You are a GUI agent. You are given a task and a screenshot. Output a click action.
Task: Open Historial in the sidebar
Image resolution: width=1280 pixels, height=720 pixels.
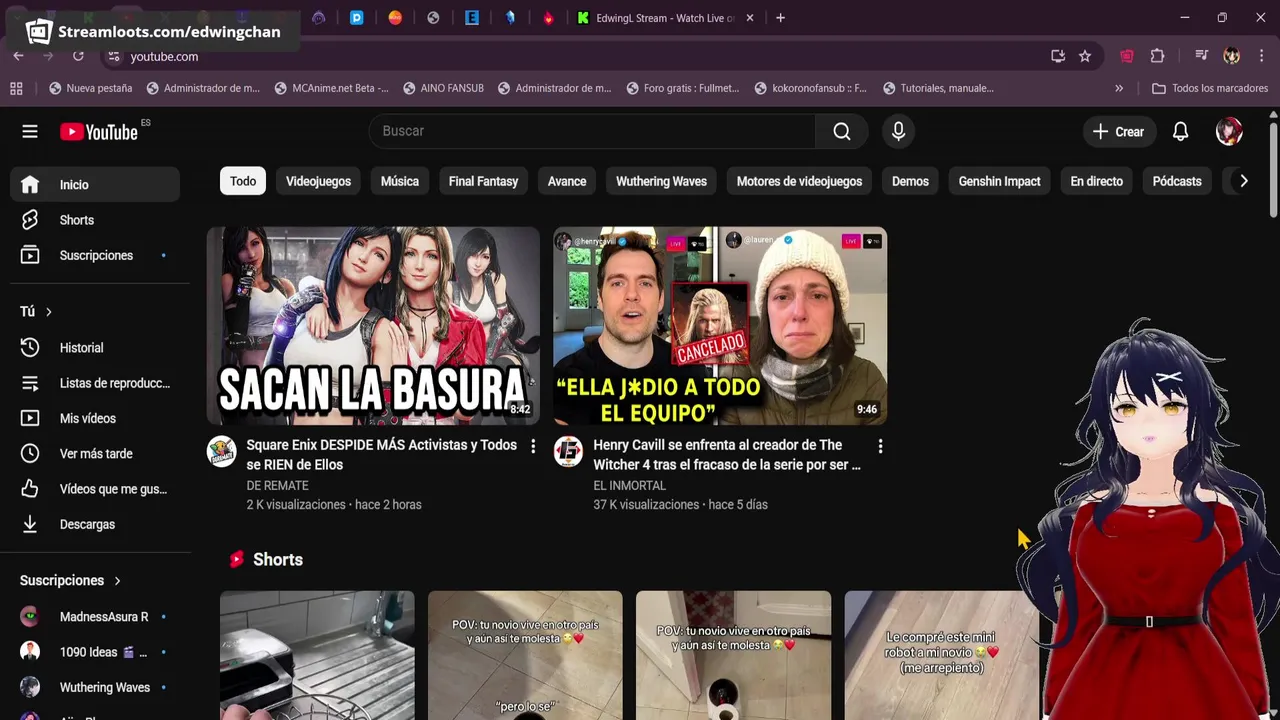[x=95, y=348]
